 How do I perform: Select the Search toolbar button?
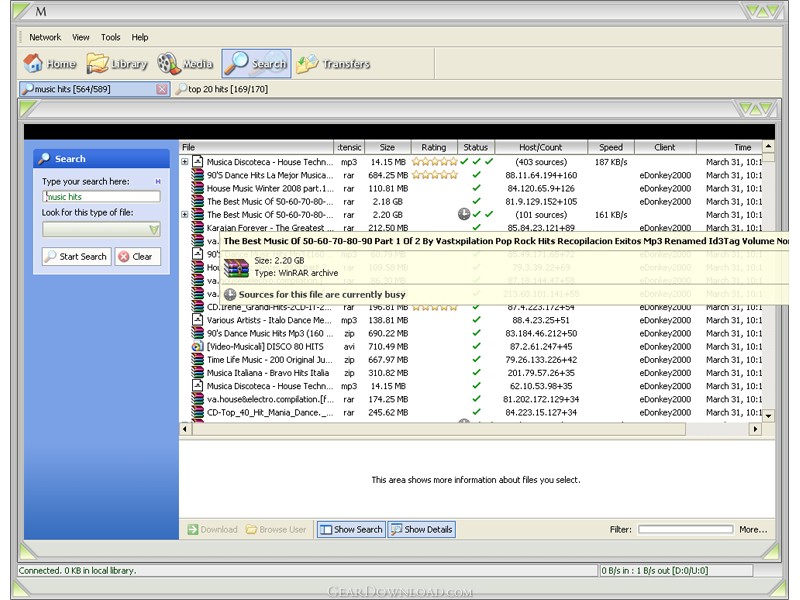(256, 64)
